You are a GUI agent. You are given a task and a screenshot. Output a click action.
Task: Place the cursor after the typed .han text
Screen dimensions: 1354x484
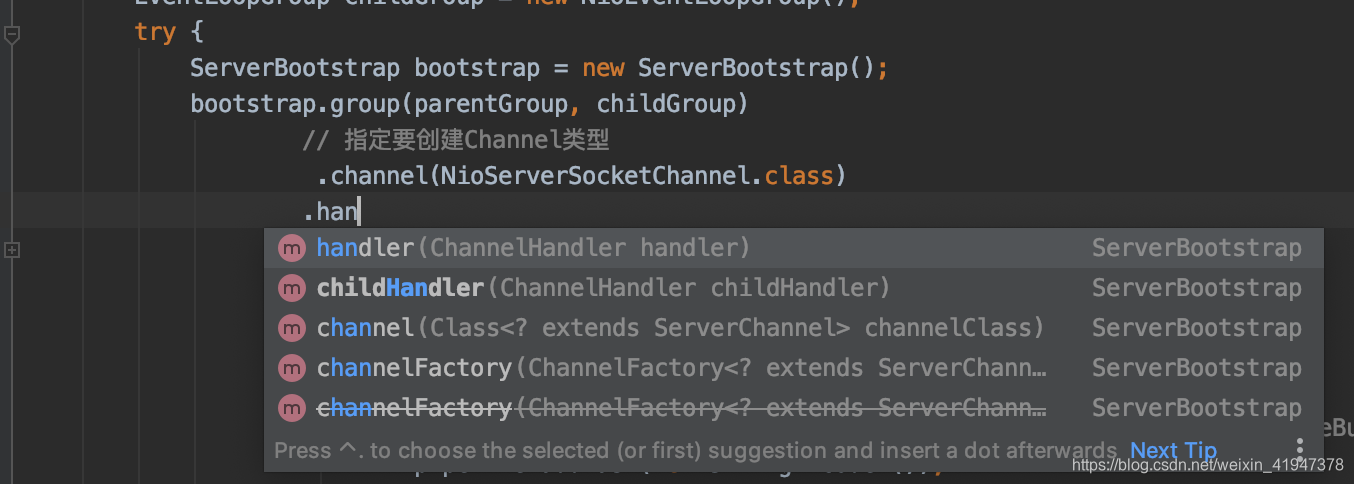[x=358, y=211]
